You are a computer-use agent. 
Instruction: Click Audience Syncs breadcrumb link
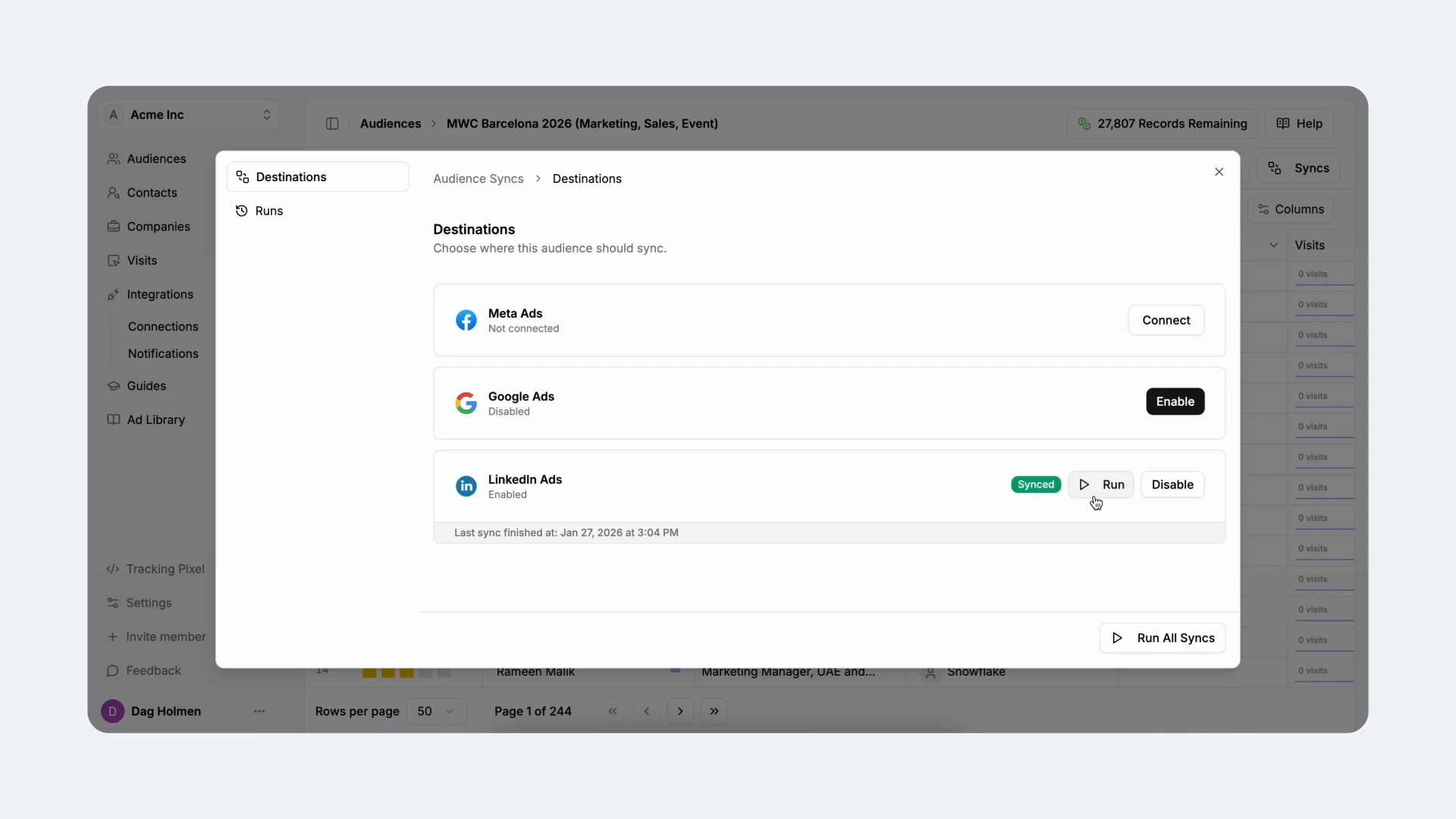click(x=478, y=179)
